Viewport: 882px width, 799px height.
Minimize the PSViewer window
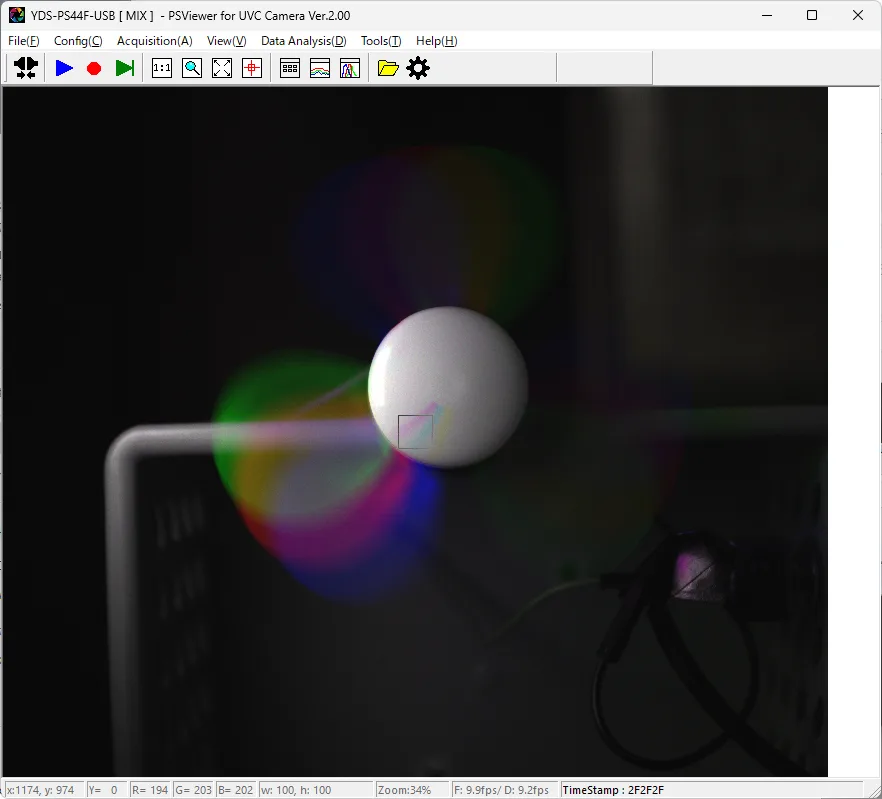(767, 15)
